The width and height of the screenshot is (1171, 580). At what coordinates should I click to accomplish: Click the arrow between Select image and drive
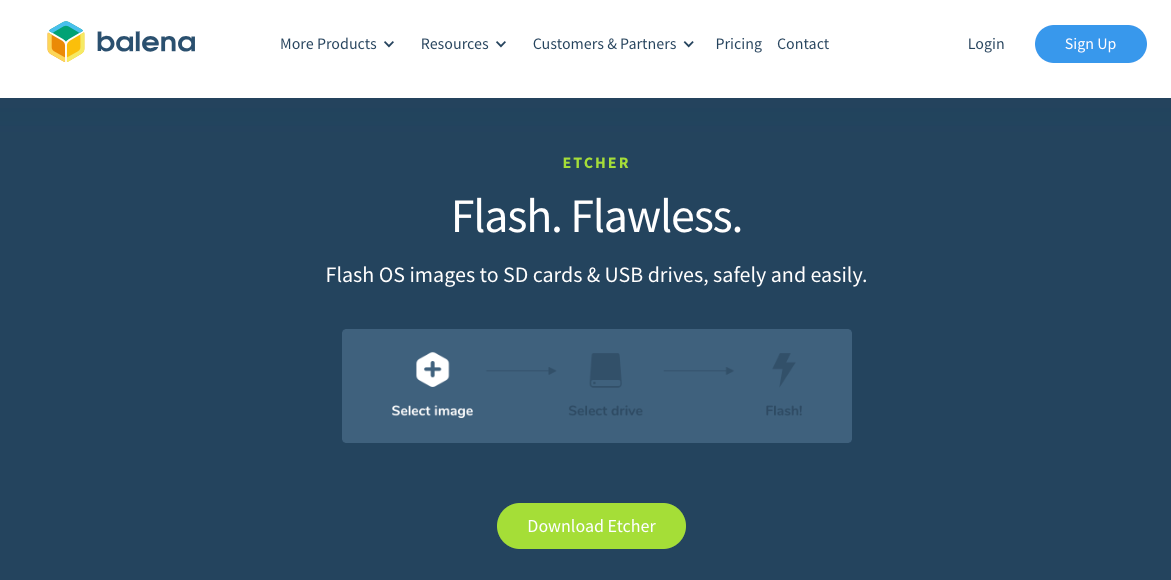click(x=522, y=370)
